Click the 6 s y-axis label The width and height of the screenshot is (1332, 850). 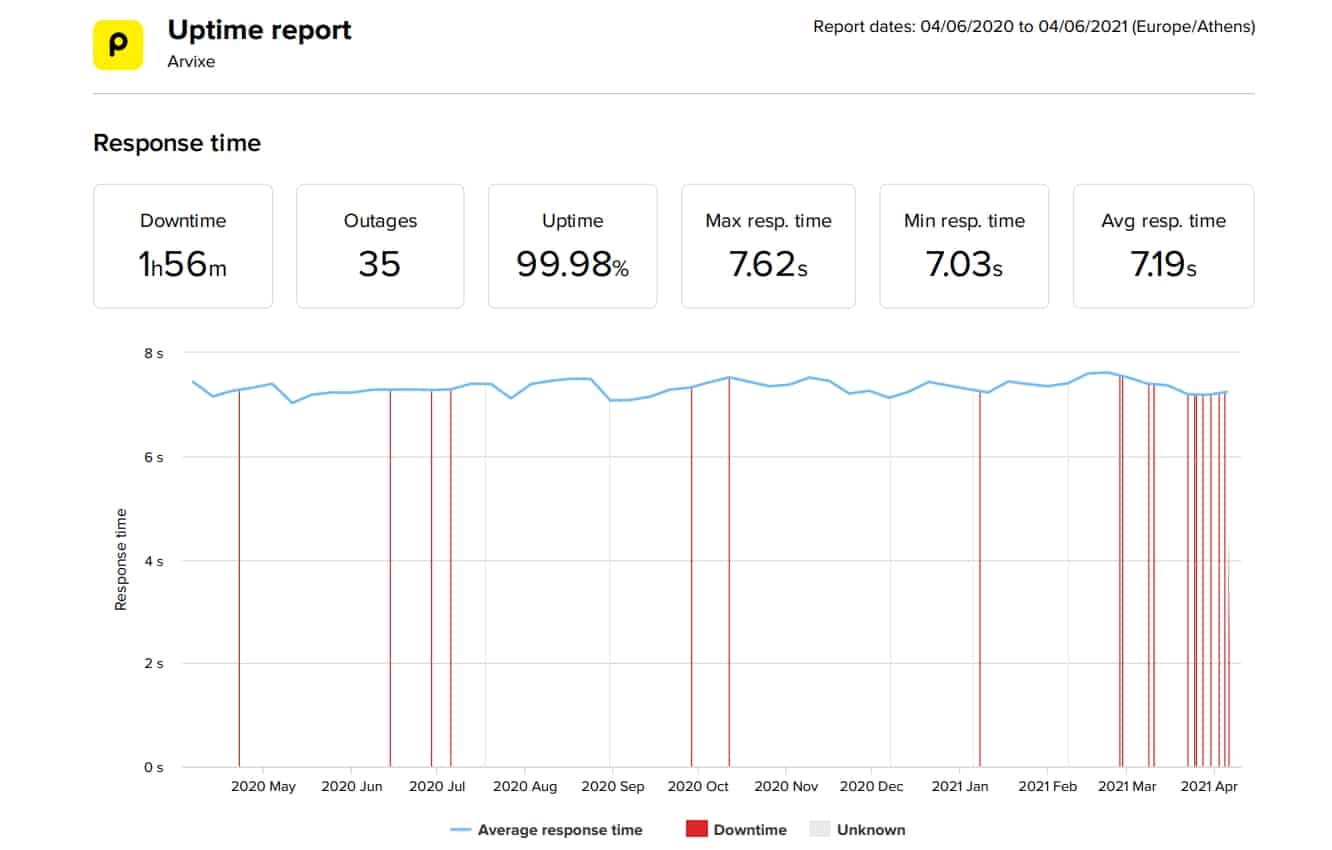(153, 457)
